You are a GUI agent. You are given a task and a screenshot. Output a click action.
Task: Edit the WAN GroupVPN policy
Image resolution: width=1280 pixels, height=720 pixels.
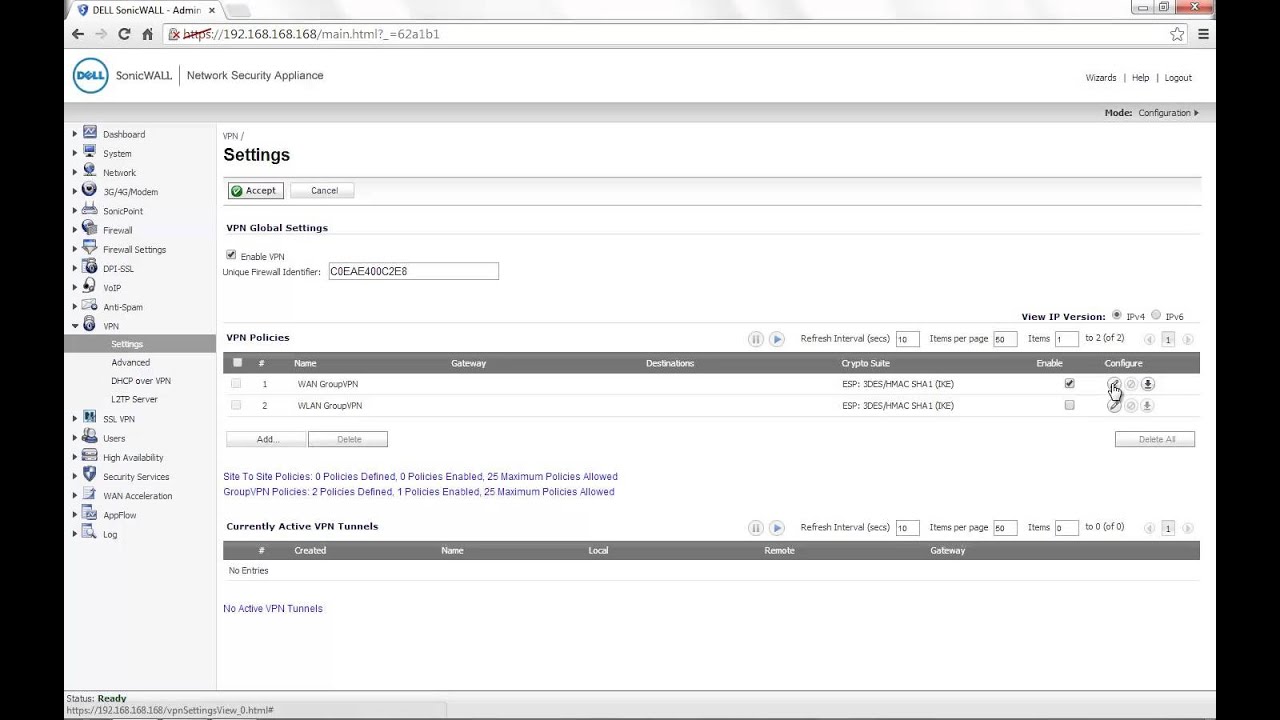1114,384
